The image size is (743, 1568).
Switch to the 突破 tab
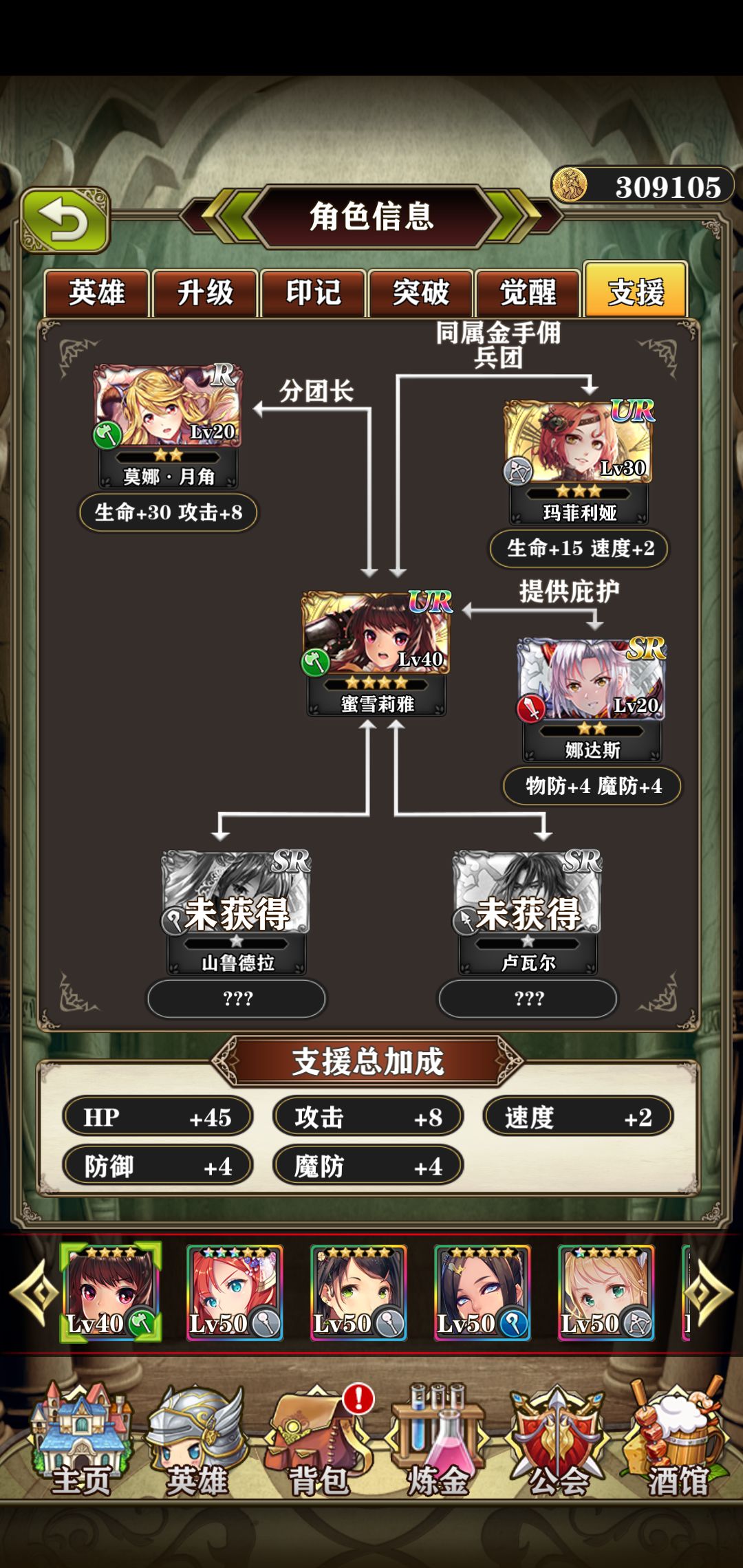click(420, 293)
